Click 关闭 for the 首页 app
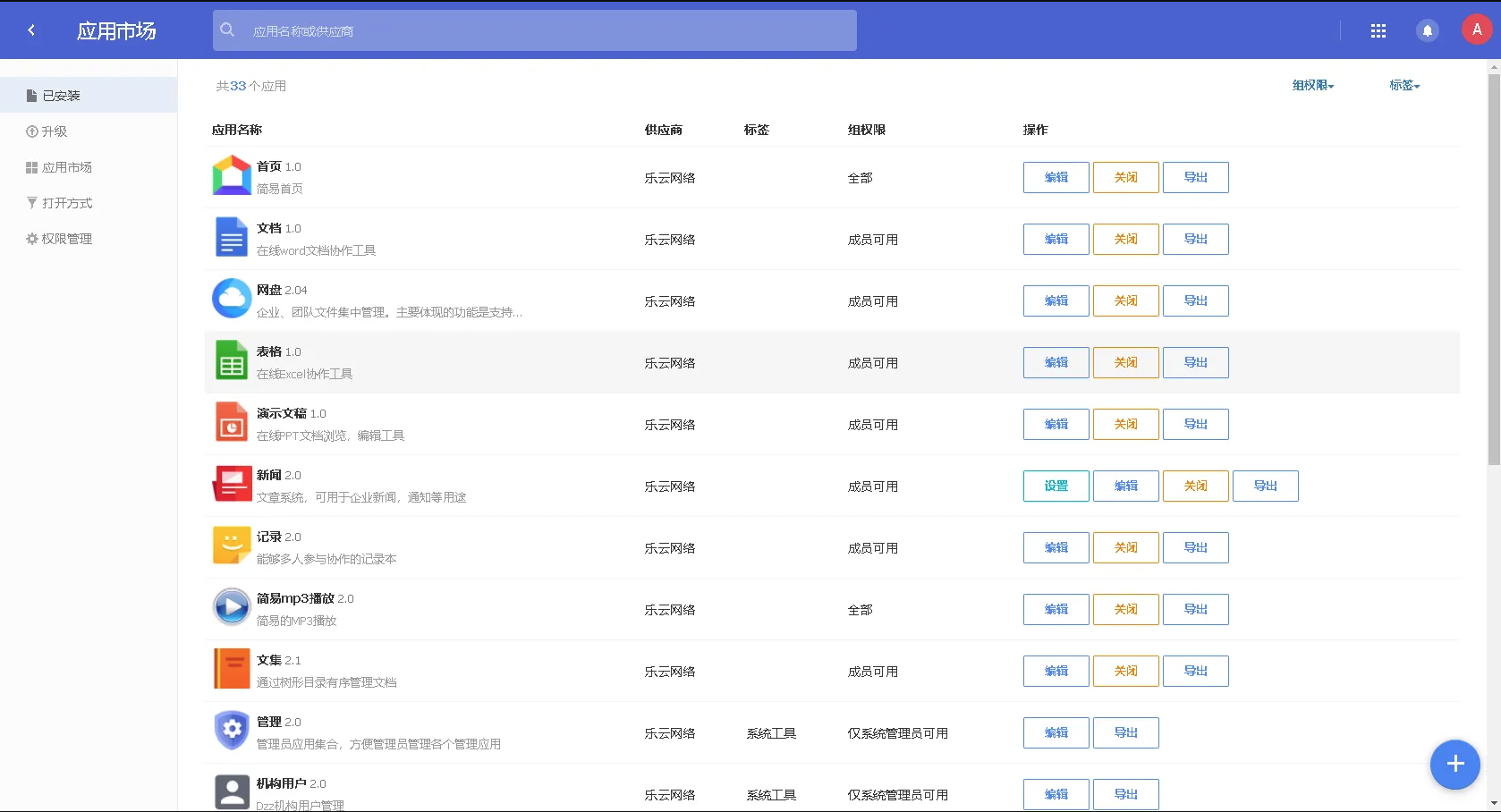 point(1126,177)
